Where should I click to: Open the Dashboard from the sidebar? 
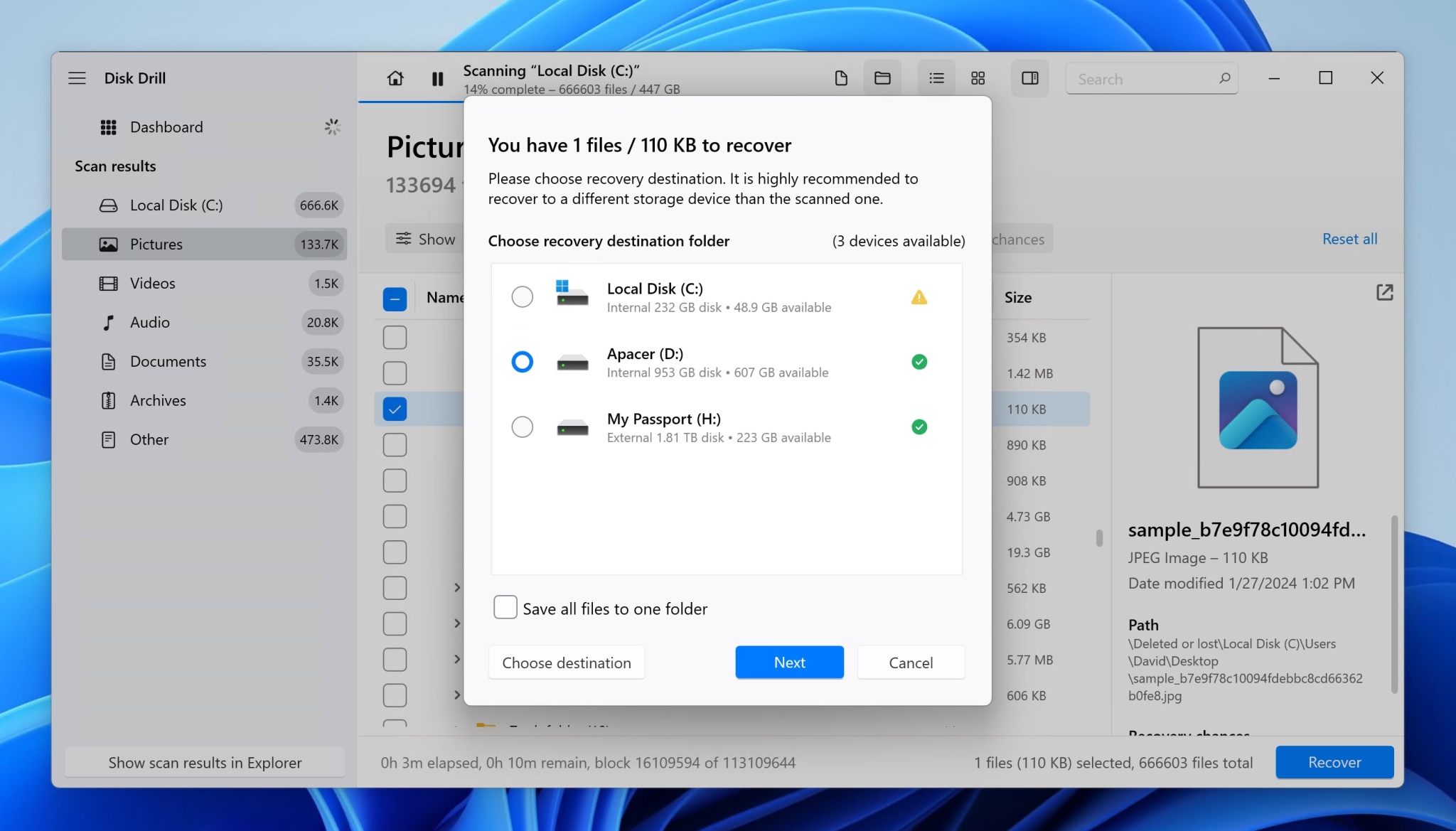[166, 127]
